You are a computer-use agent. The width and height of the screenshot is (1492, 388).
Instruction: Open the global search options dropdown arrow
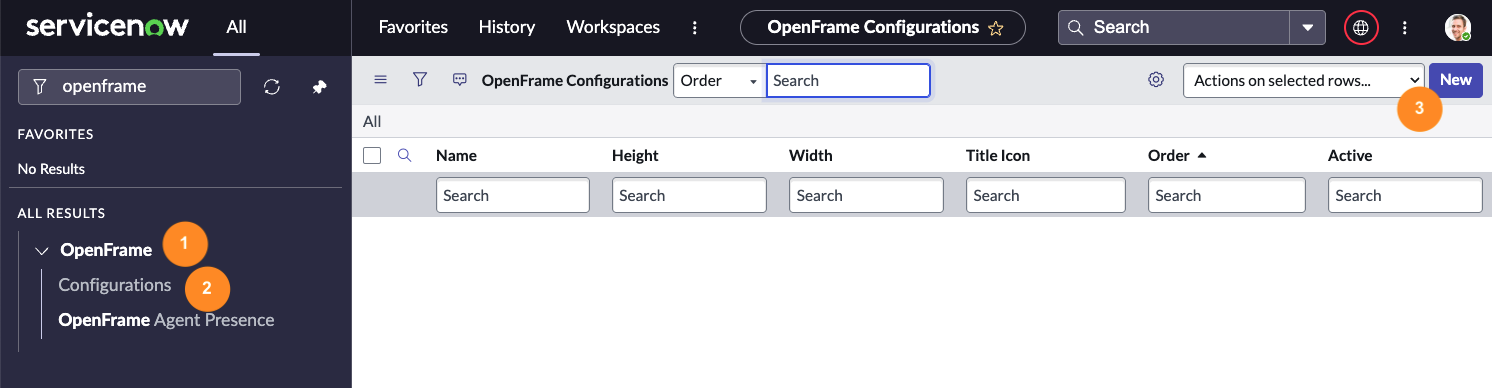[x=1307, y=28]
